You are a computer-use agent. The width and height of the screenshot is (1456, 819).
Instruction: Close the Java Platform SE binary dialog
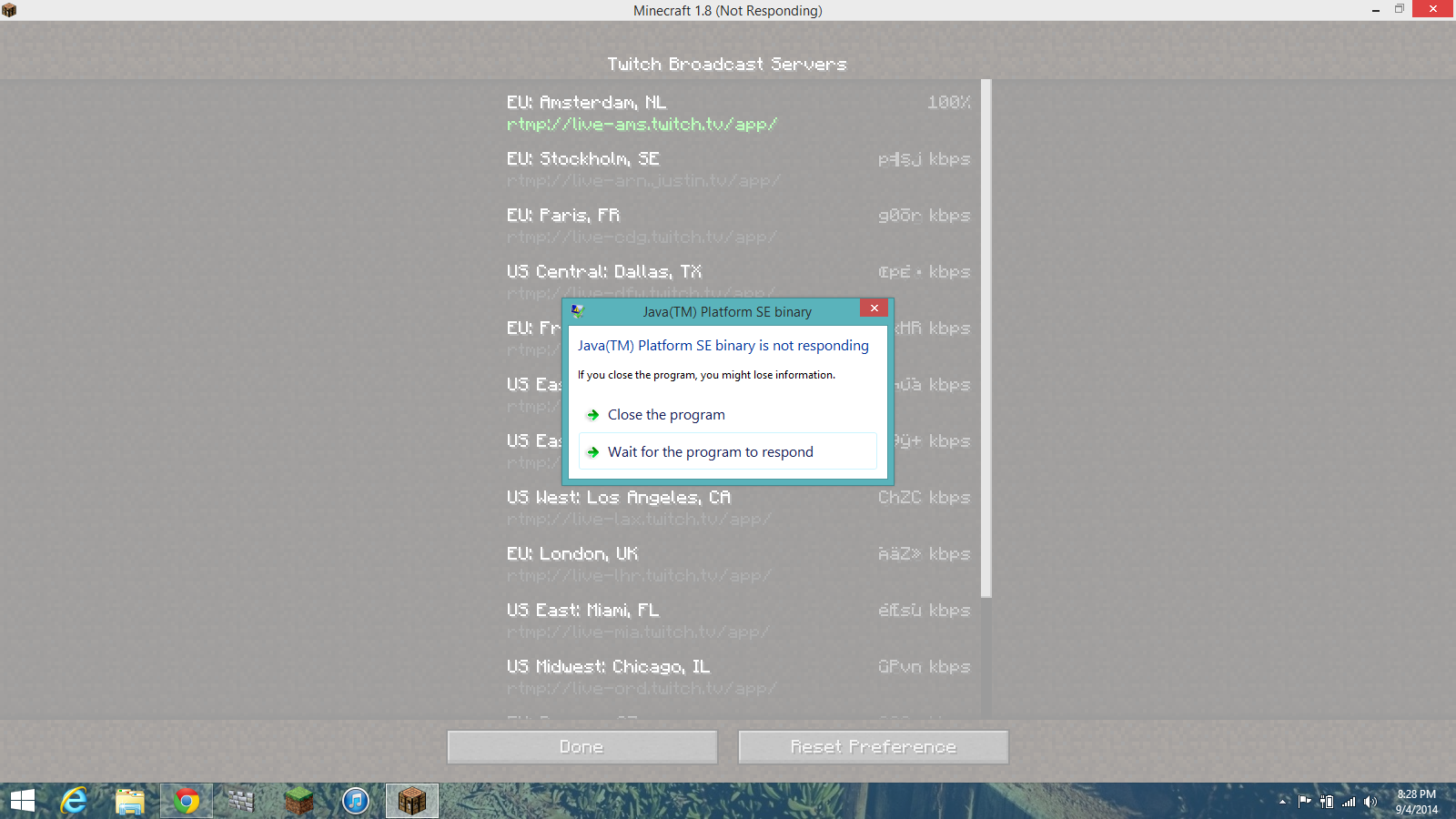[x=874, y=308]
